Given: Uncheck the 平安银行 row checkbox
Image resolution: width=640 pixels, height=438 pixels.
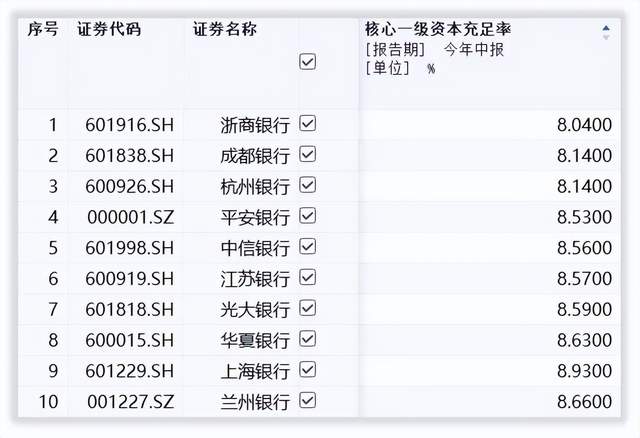Looking at the screenshot, I should (307, 216).
